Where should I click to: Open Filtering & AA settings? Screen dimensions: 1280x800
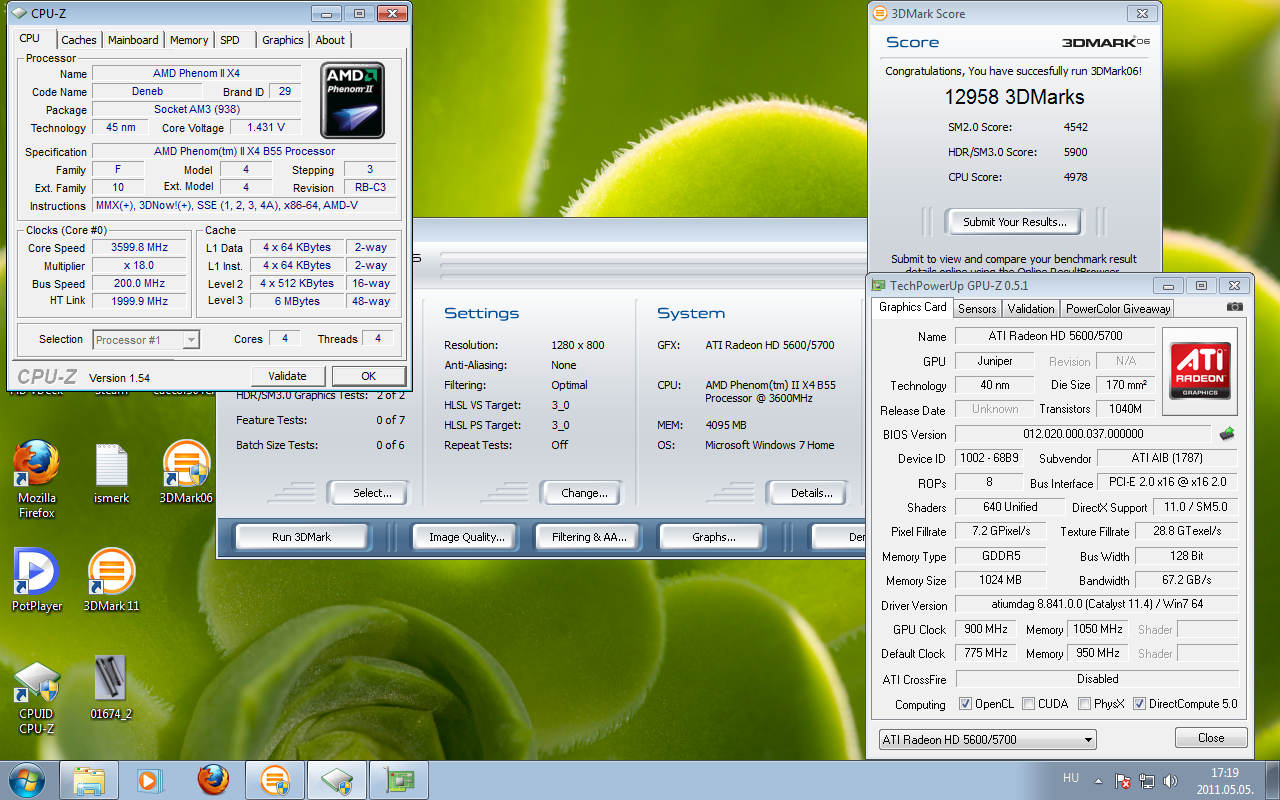(x=589, y=537)
